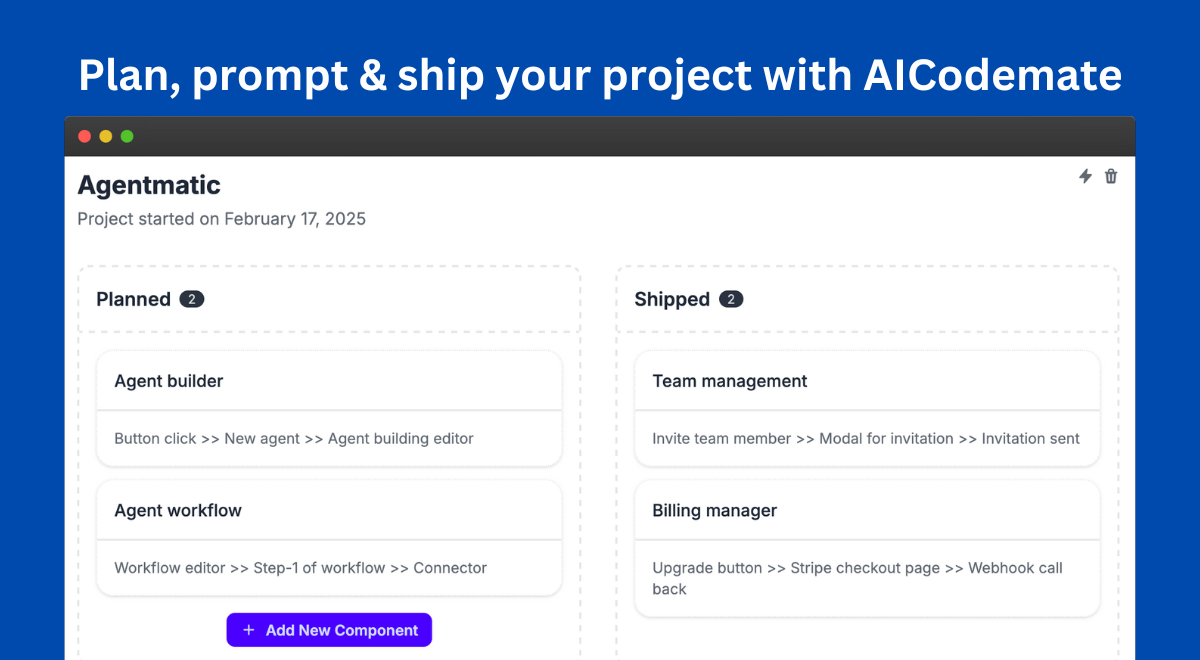
Task: Click the red traffic-light dot
Action: click(x=85, y=136)
